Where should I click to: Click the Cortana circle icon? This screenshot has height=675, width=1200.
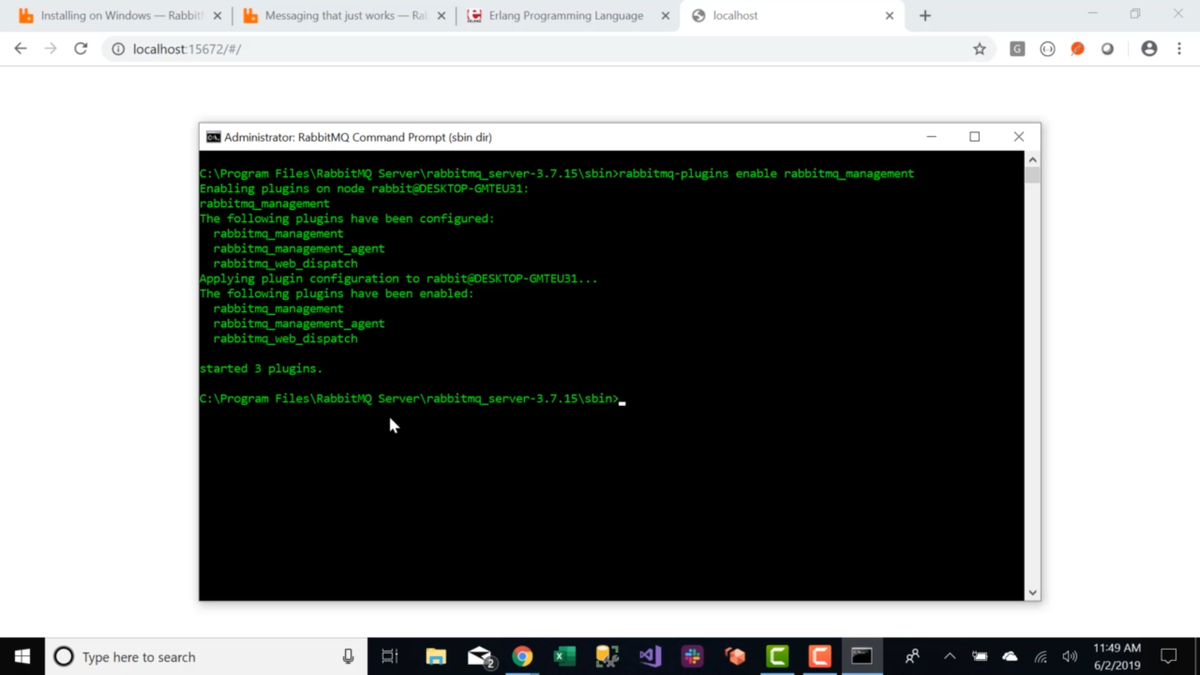[x=64, y=657]
